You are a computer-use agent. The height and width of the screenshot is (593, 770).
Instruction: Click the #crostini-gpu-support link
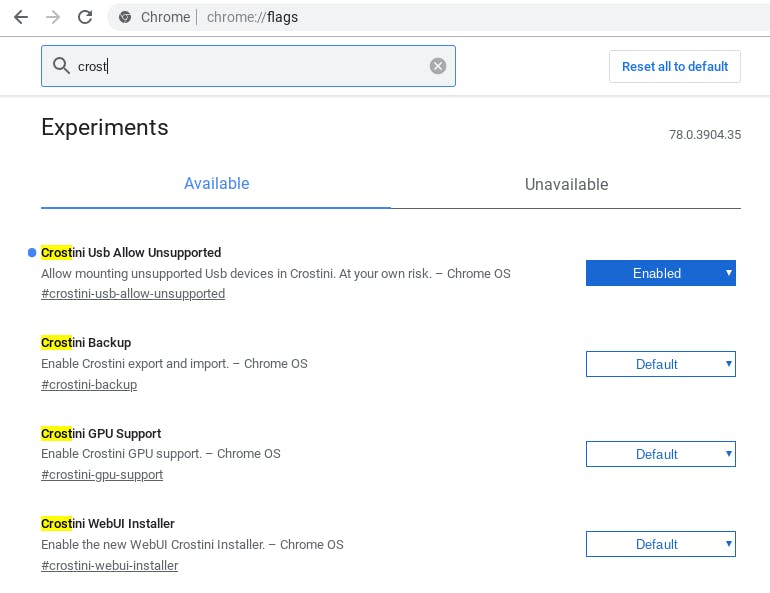pos(102,474)
